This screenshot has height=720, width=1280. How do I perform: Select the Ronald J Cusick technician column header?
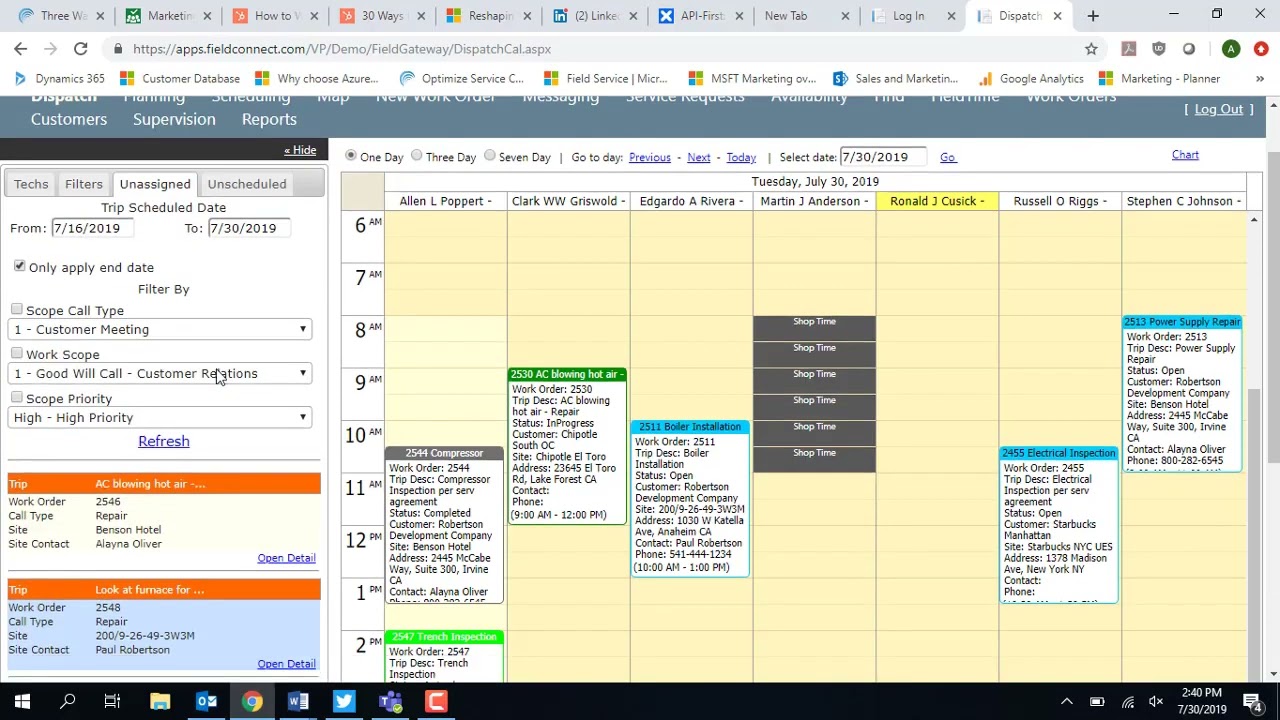click(x=937, y=201)
